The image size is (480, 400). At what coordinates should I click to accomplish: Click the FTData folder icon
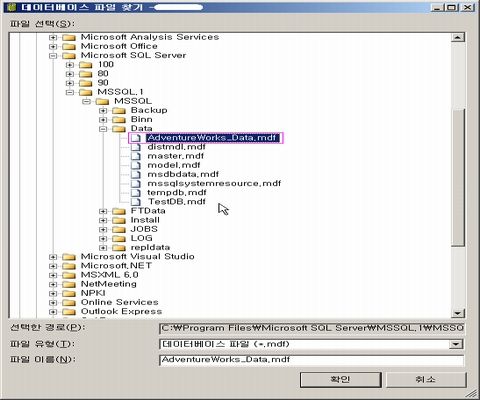[119, 211]
